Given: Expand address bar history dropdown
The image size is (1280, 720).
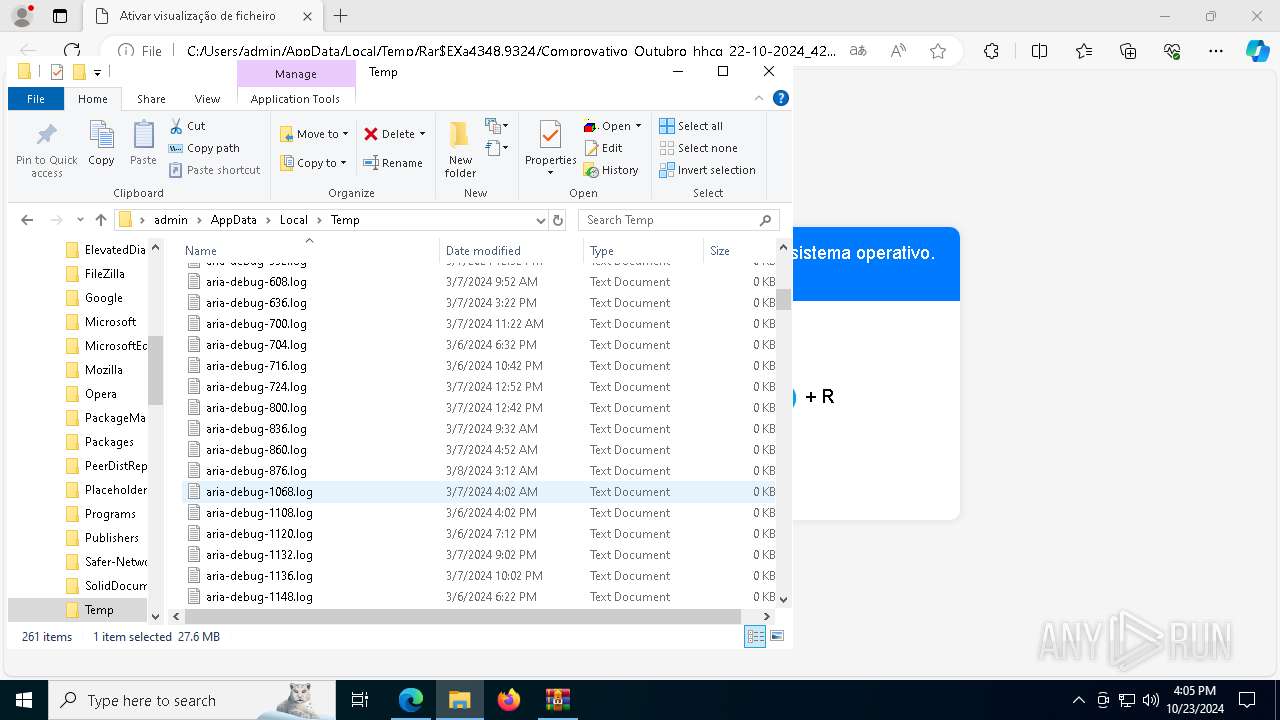Looking at the screenshot, I should [x=541, y=220].
